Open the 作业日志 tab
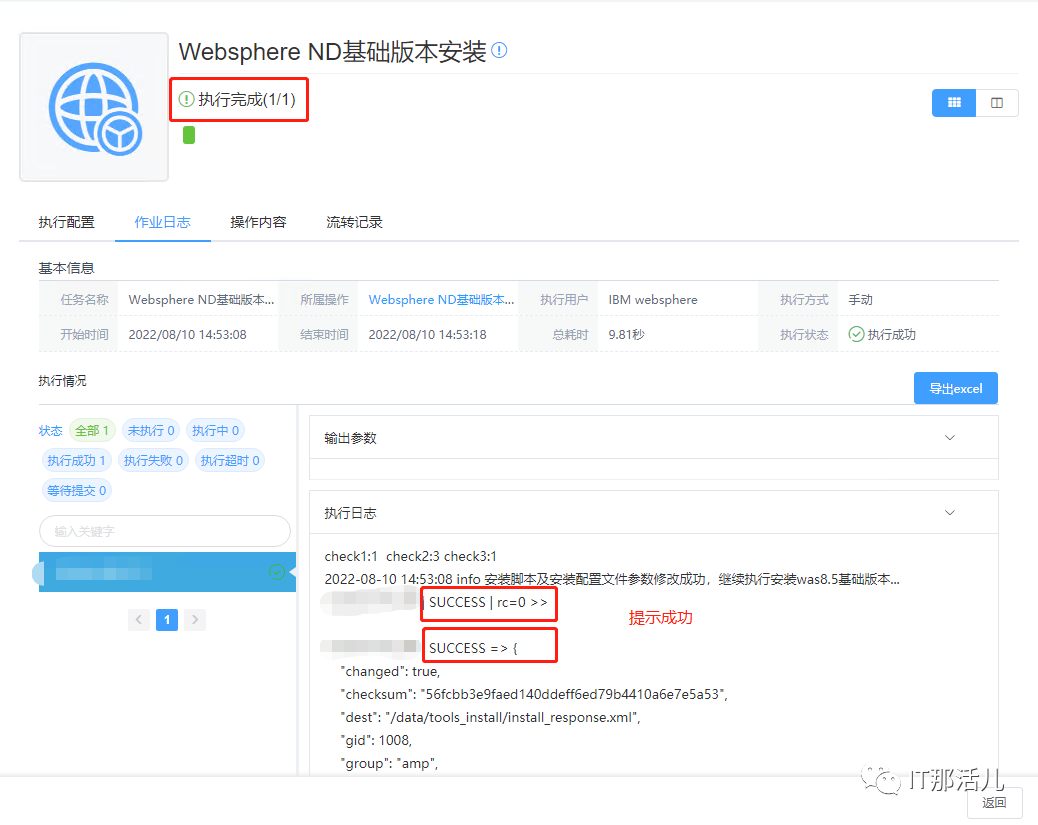The height and width of the screenshot is (825, 1038). pyautogui.click(x=163, y=222)
